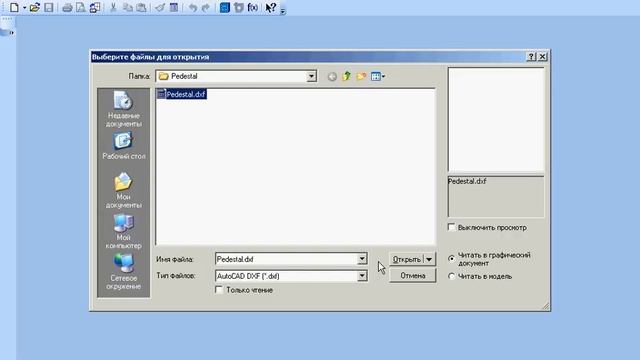Viewport: 640px width, 360px height.
Task: Click the What's This help cursor icon
Action: (x=271, y=7)
